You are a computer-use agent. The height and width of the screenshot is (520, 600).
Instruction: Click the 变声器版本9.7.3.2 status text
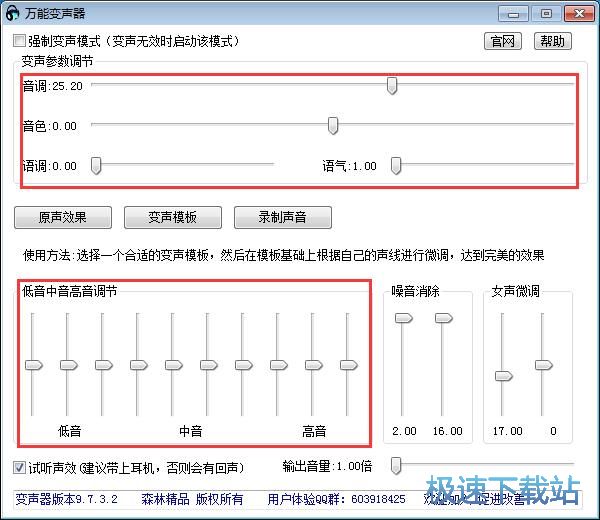[x=67, y=499]
